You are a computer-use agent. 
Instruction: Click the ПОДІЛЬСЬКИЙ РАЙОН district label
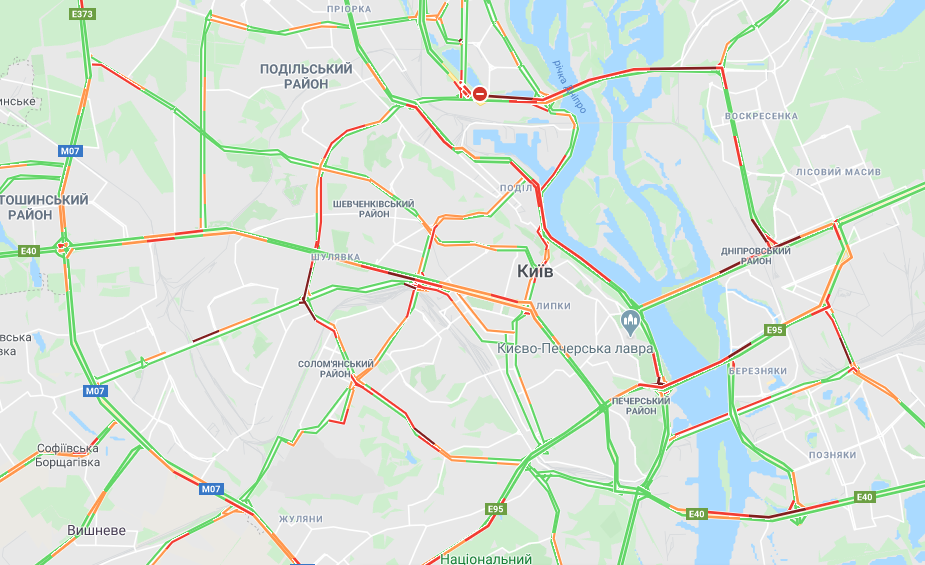click(306, 76)
